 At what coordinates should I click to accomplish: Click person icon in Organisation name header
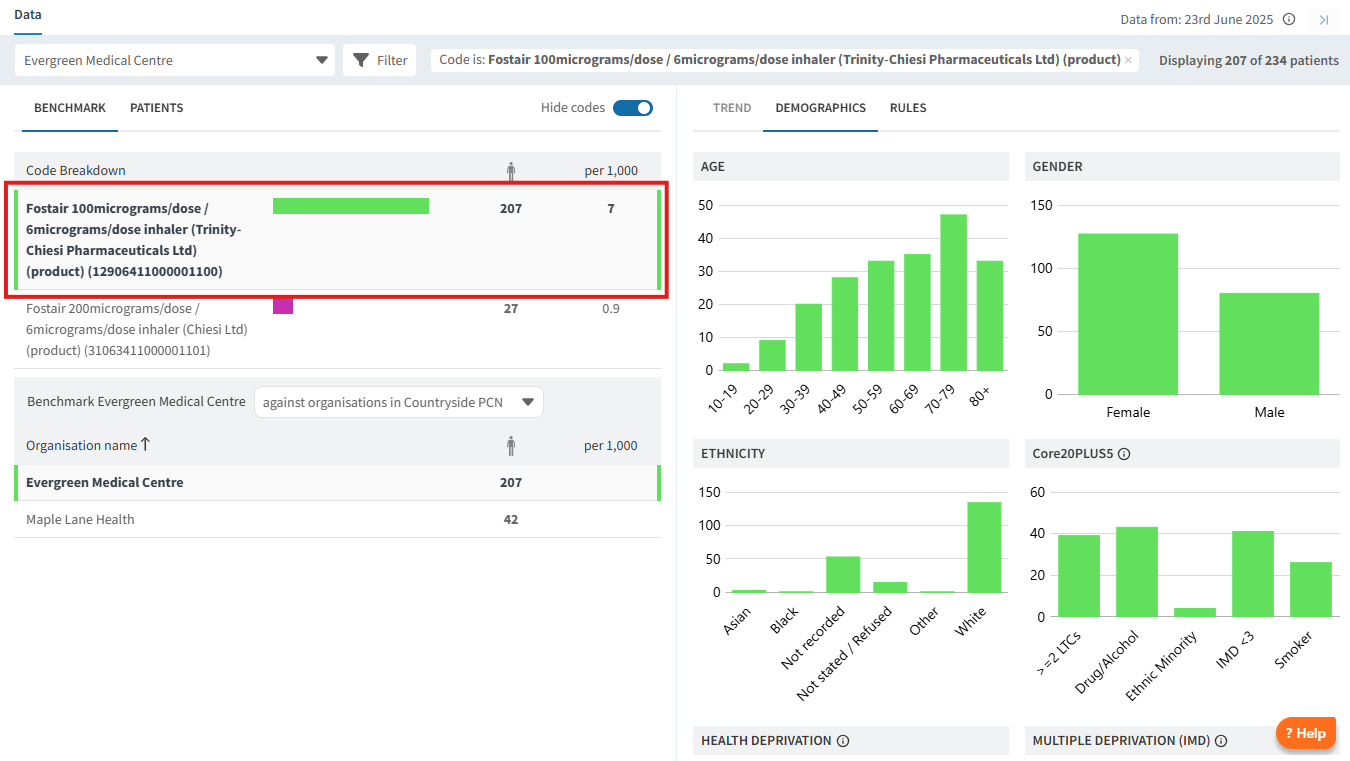511,445
